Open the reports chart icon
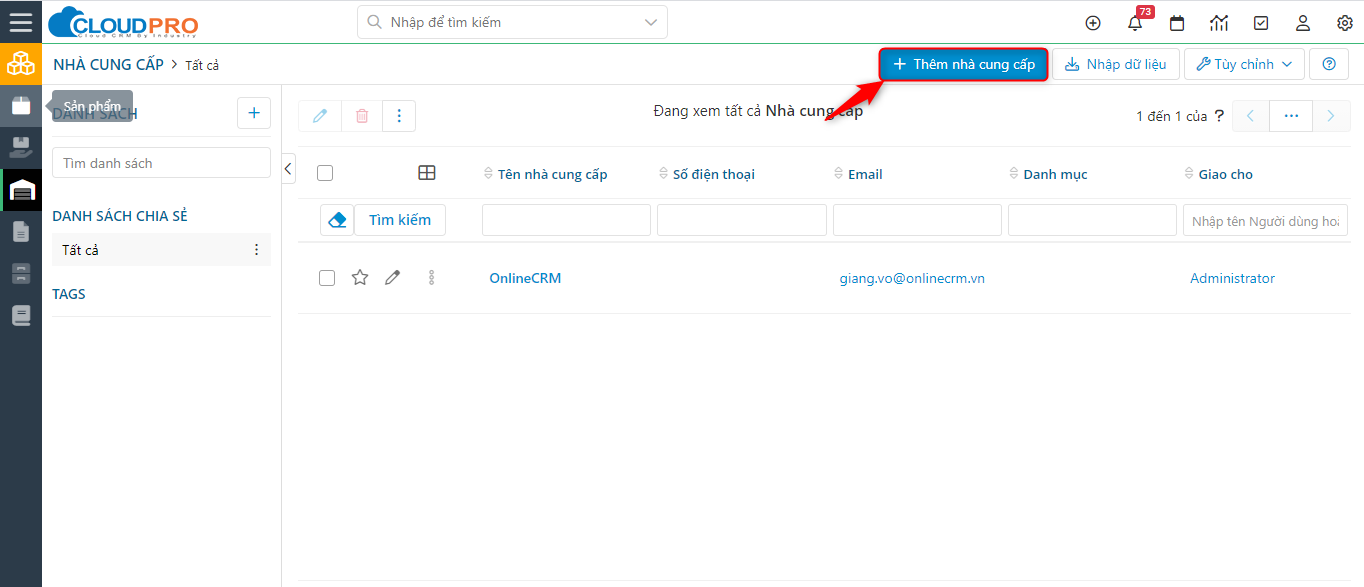Image resolution: width=1364 pixels, height=587 pixels. [1219, 23]
